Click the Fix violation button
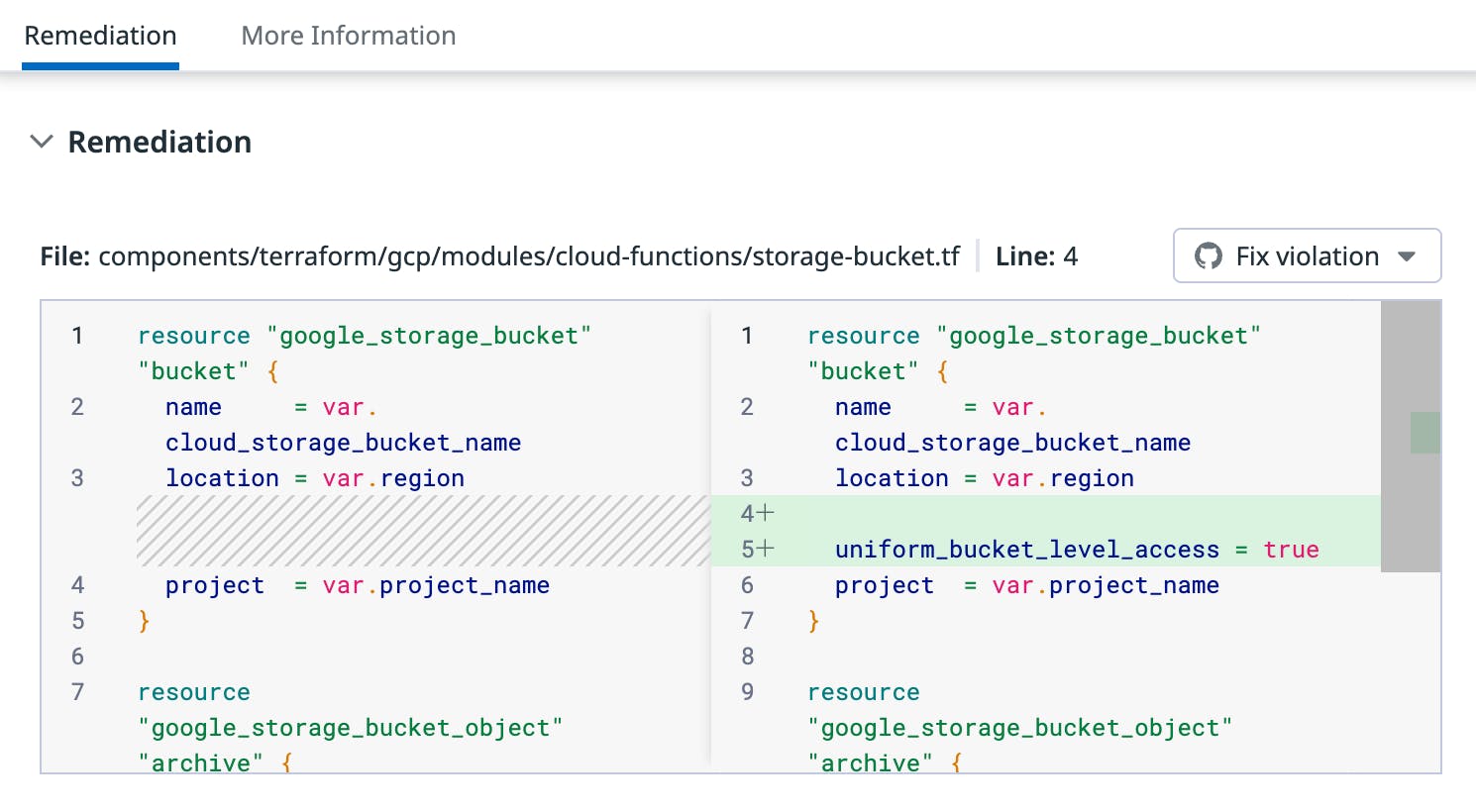 click(x=1306, y=255)
